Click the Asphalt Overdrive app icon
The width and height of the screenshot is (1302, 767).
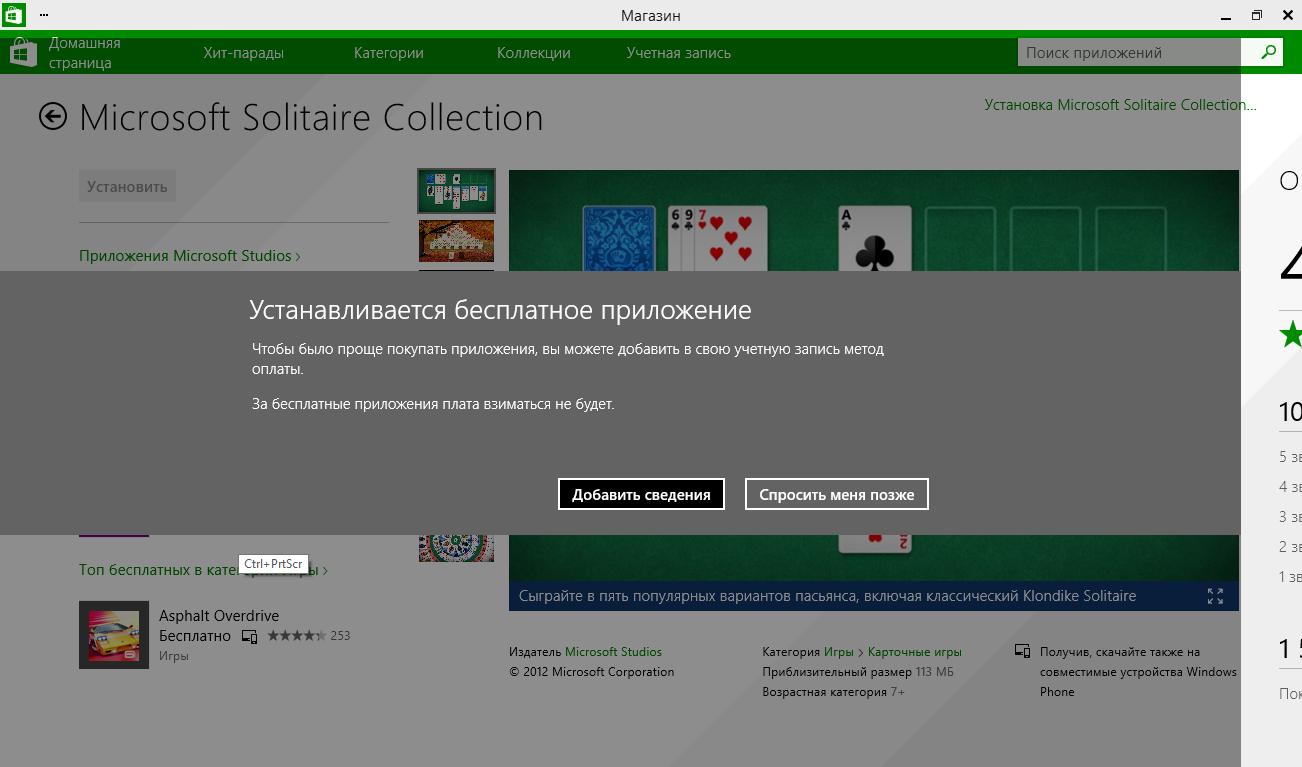[x=114, y=635]
